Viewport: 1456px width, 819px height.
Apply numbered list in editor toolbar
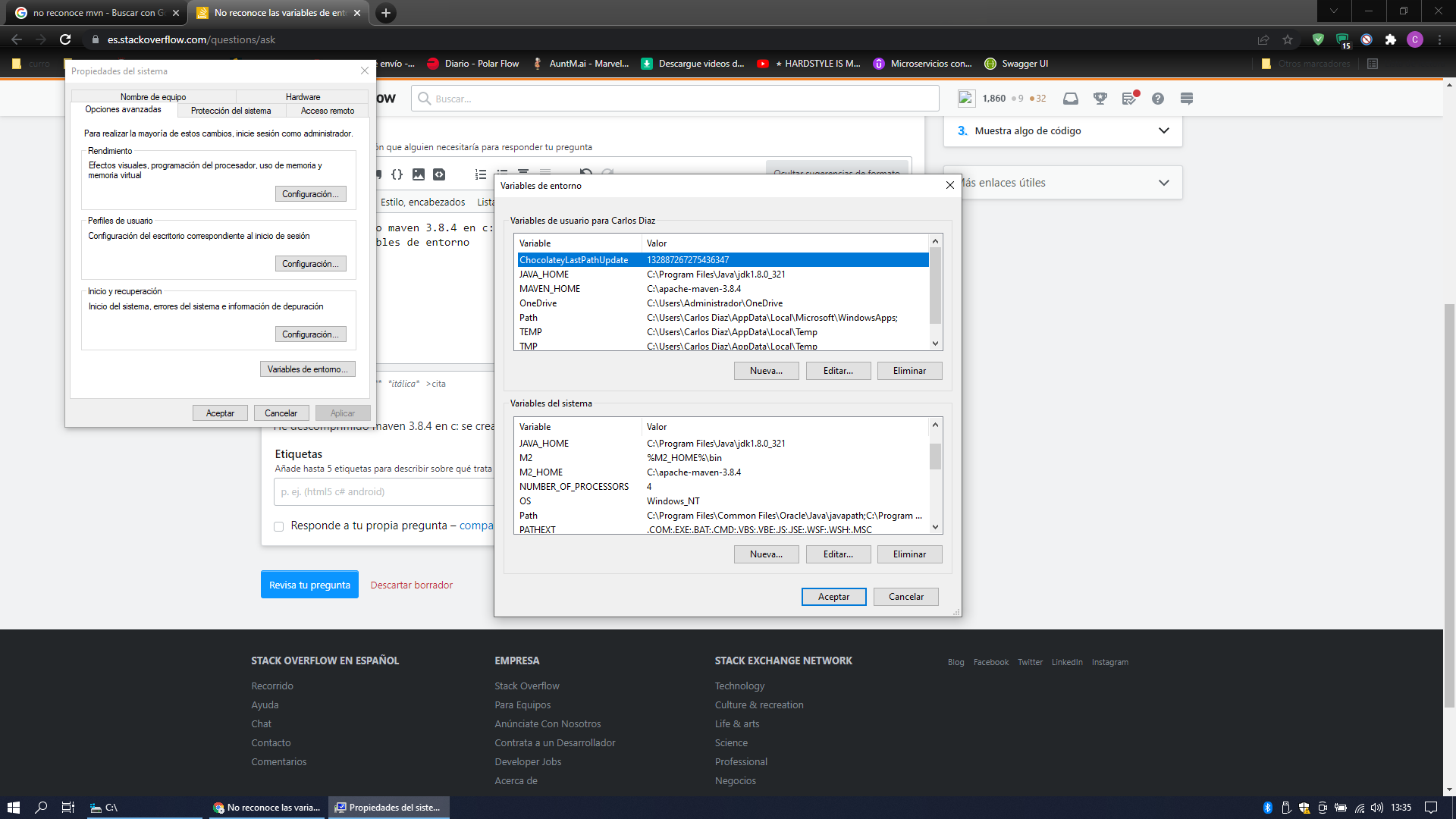pyautogui.click(x=481, y=174)
